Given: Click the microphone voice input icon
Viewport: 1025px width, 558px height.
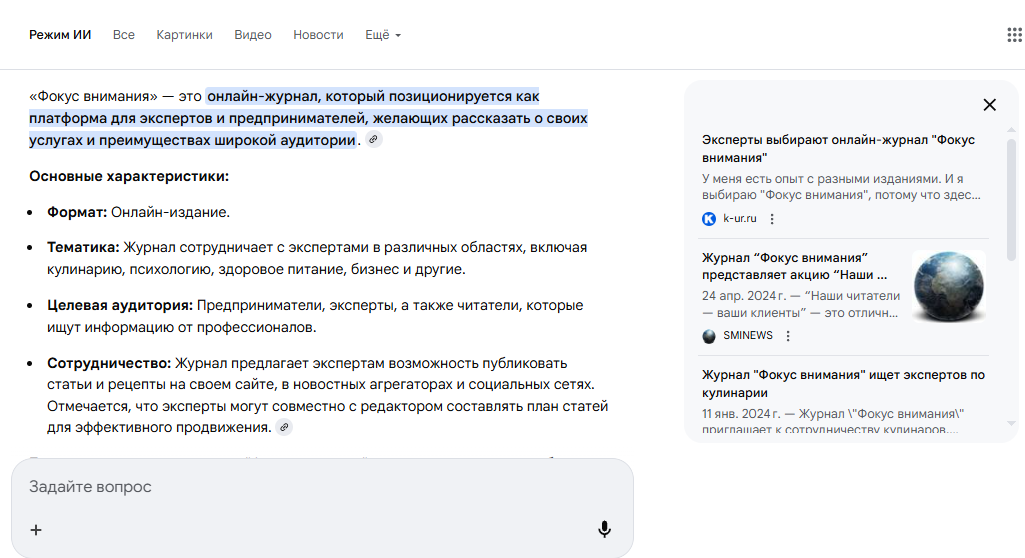Looking at the screenshot, I should coord(604,529).
